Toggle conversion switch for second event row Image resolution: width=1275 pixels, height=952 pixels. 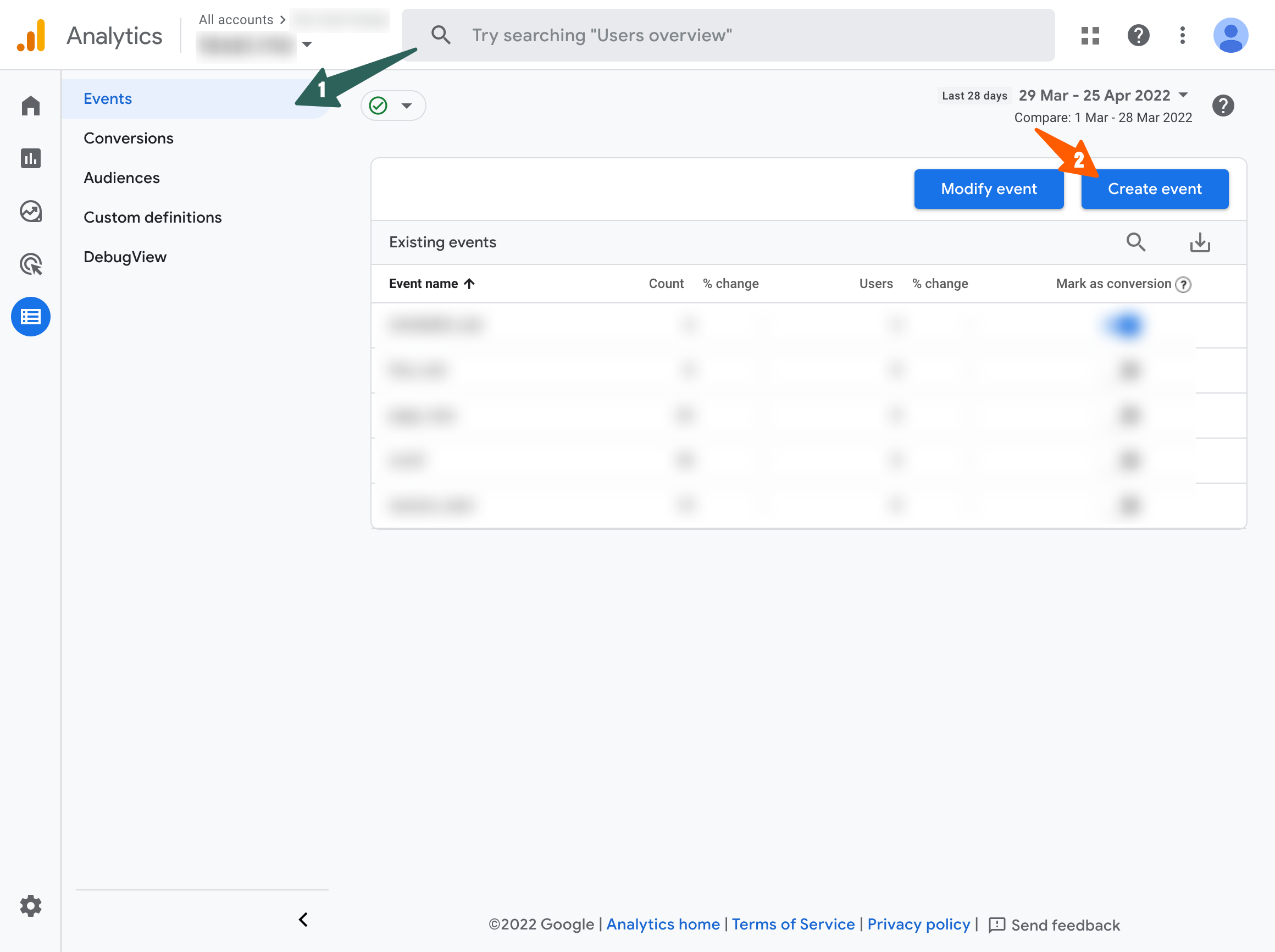1128,370
